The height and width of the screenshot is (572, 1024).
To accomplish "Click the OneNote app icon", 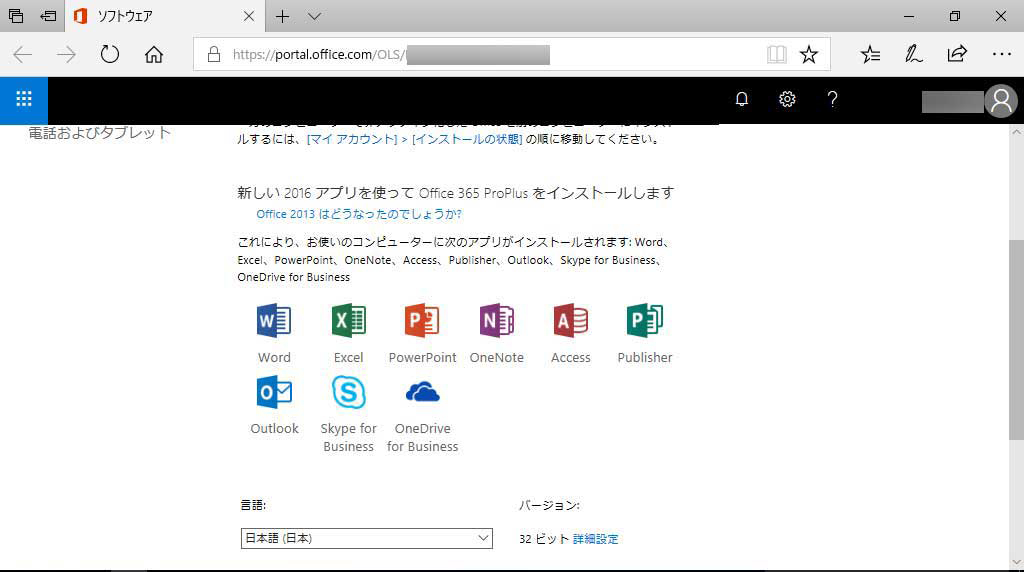I will point(496,321).
